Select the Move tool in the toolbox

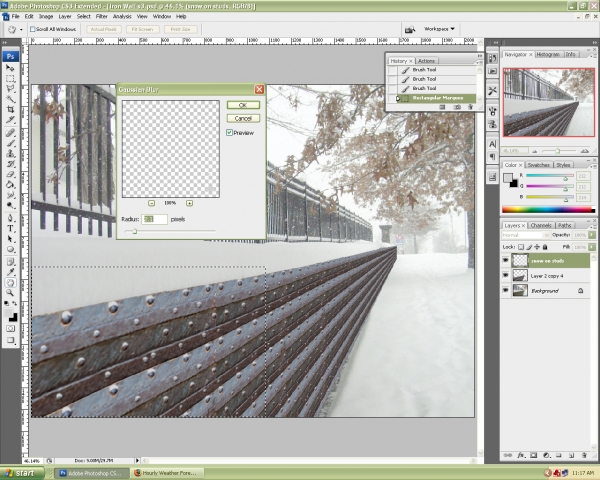10,68
